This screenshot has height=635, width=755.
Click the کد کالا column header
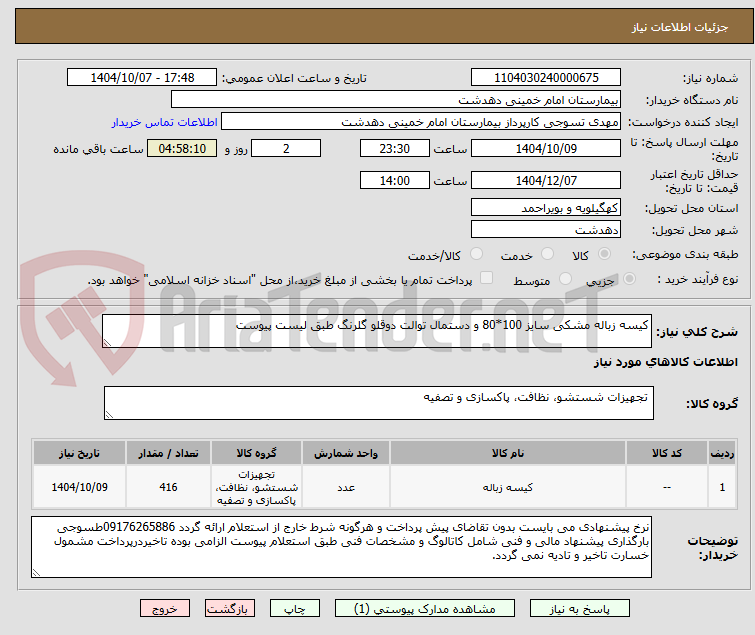667,453
